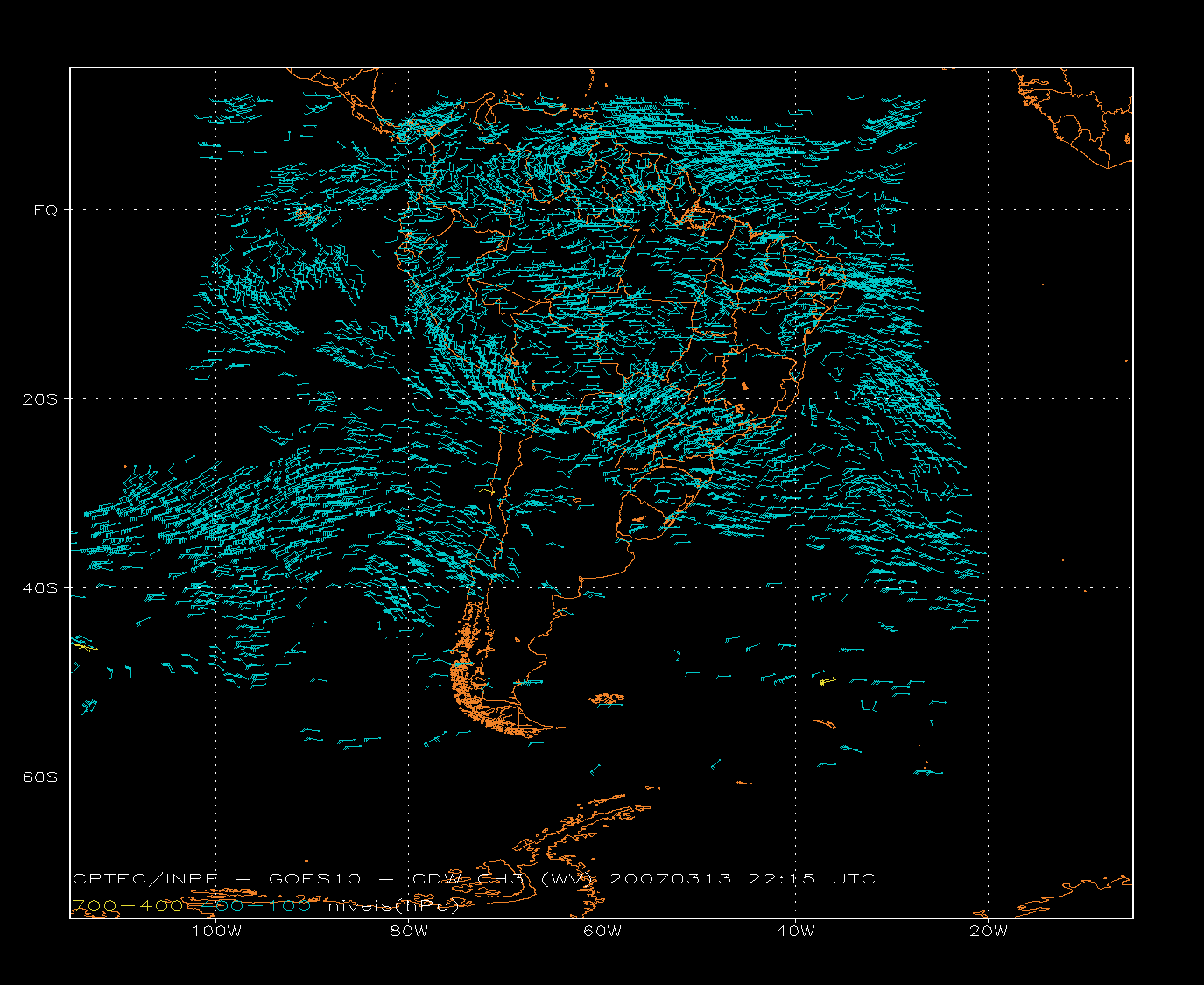Click the 22:15 UTC time text

[x=812, y=878]
